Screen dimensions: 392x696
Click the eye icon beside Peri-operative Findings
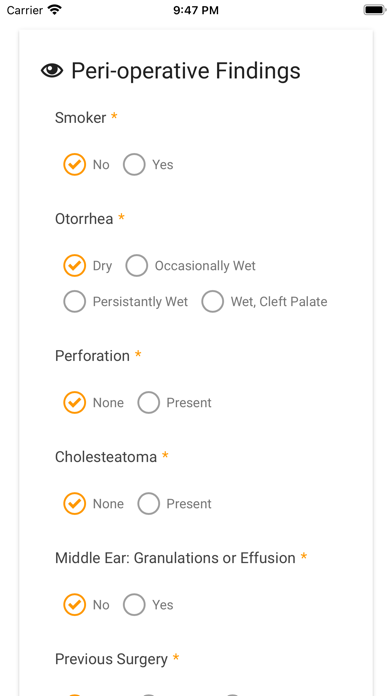[x=52, y=71]
